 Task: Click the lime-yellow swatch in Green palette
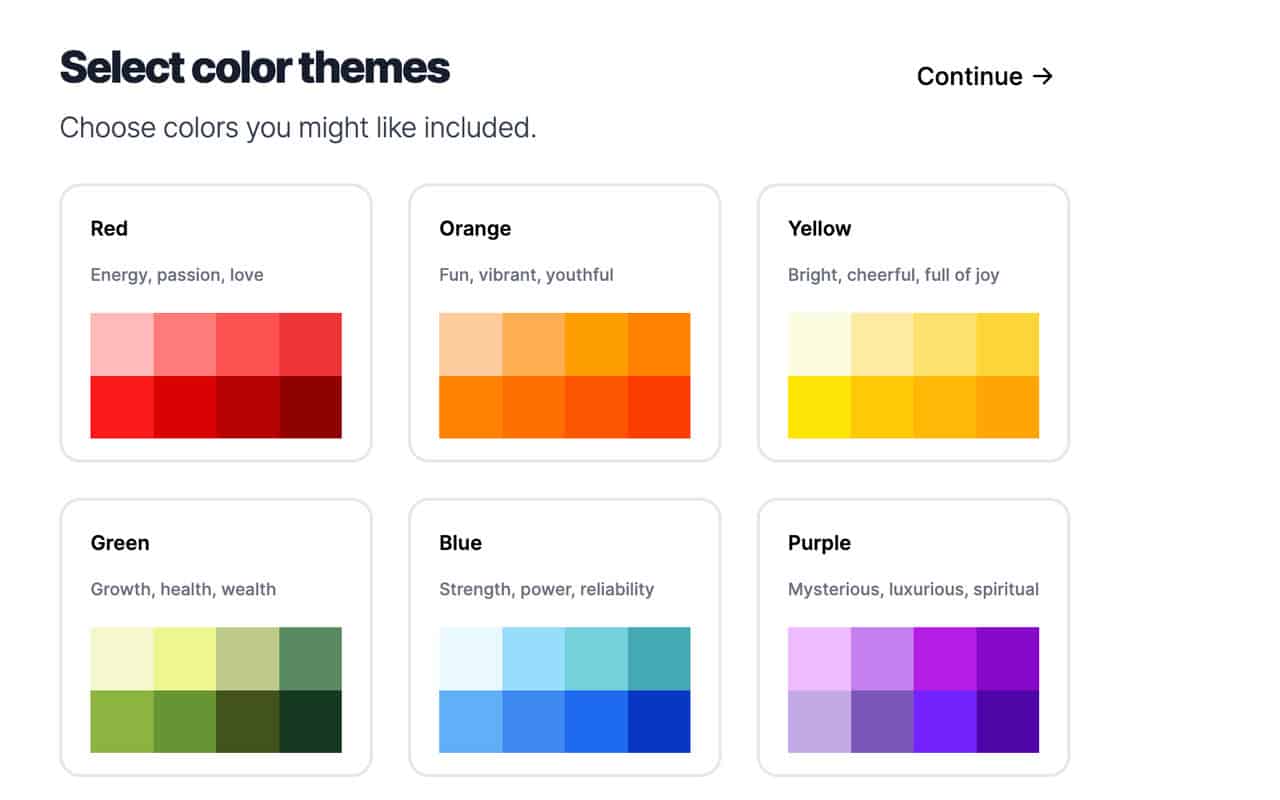click(185, 658)
